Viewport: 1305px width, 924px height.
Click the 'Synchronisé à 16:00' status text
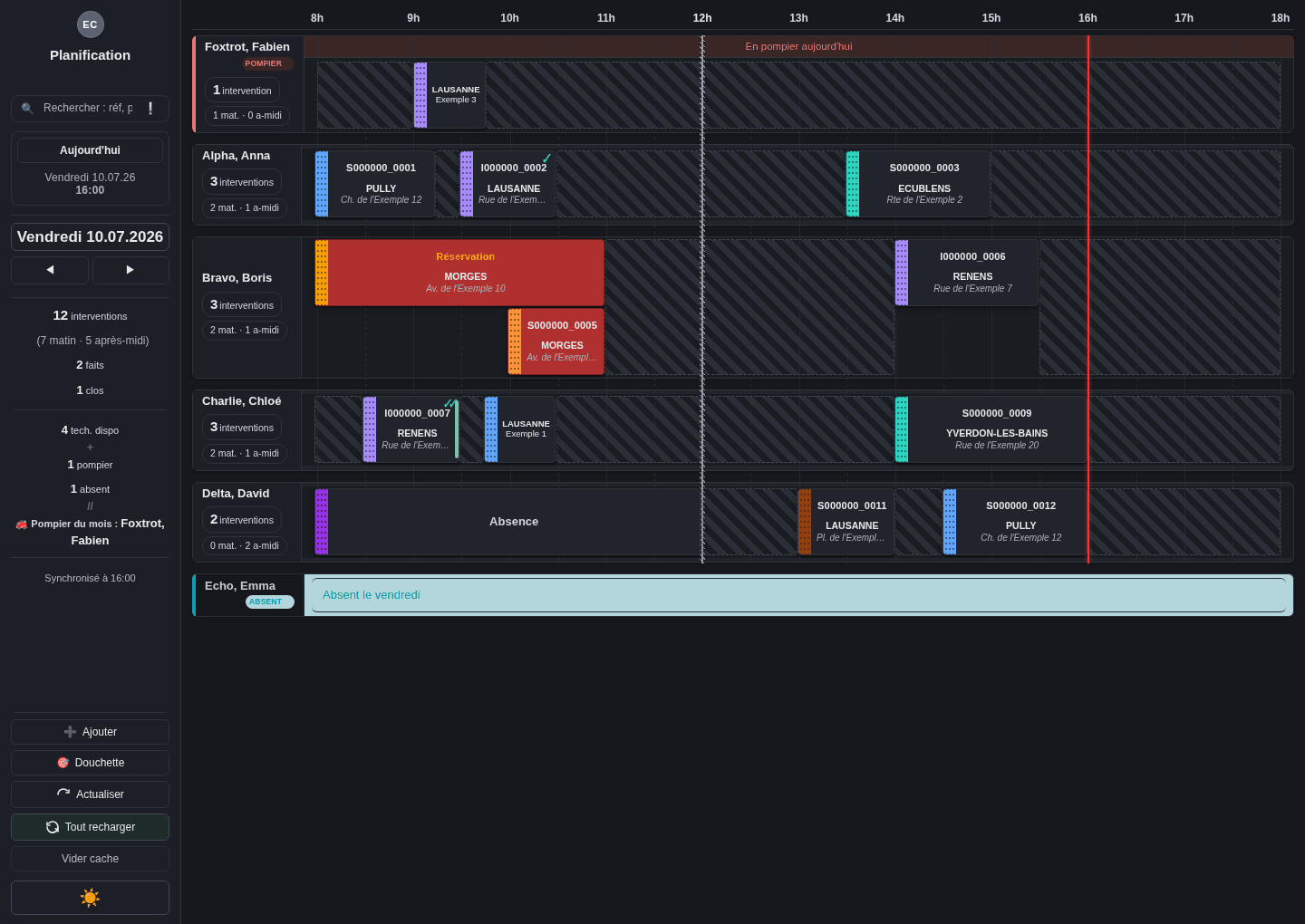[90, 578]
